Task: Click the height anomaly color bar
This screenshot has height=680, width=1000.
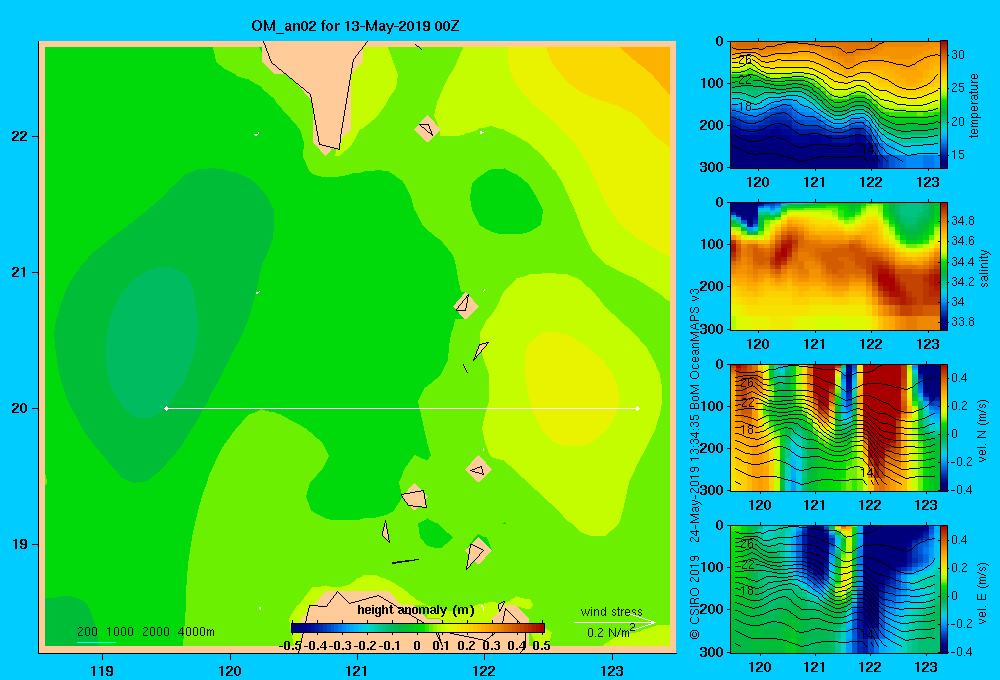Action: point(418,628)
